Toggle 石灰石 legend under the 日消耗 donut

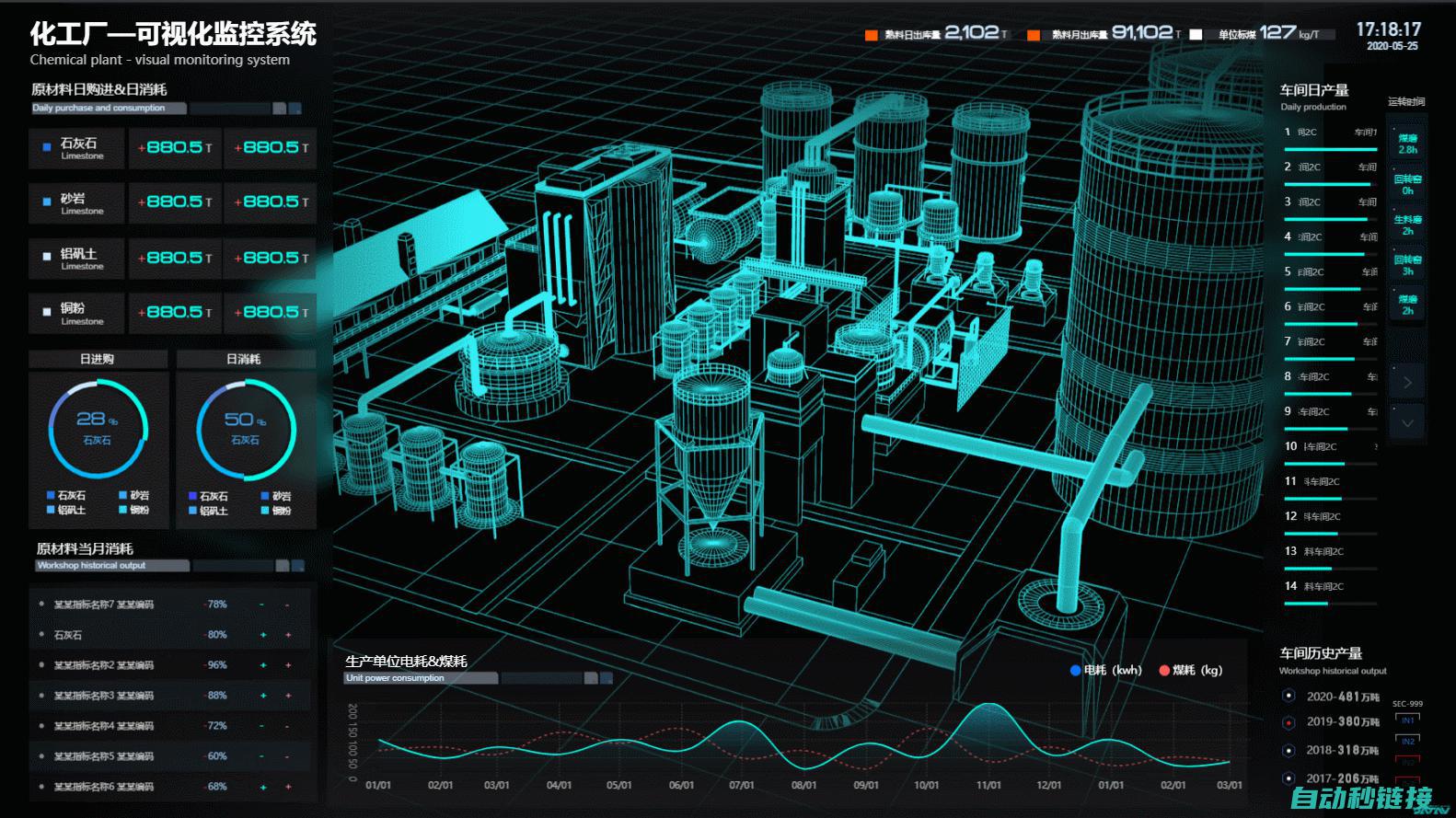[208, 496]
